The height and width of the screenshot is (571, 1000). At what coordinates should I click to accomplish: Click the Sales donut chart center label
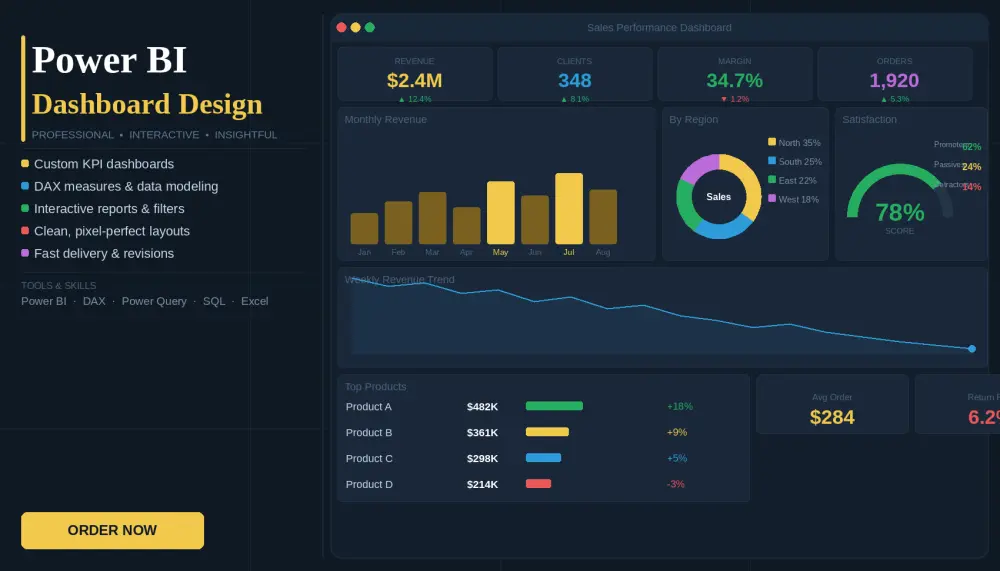coord(719,197)
